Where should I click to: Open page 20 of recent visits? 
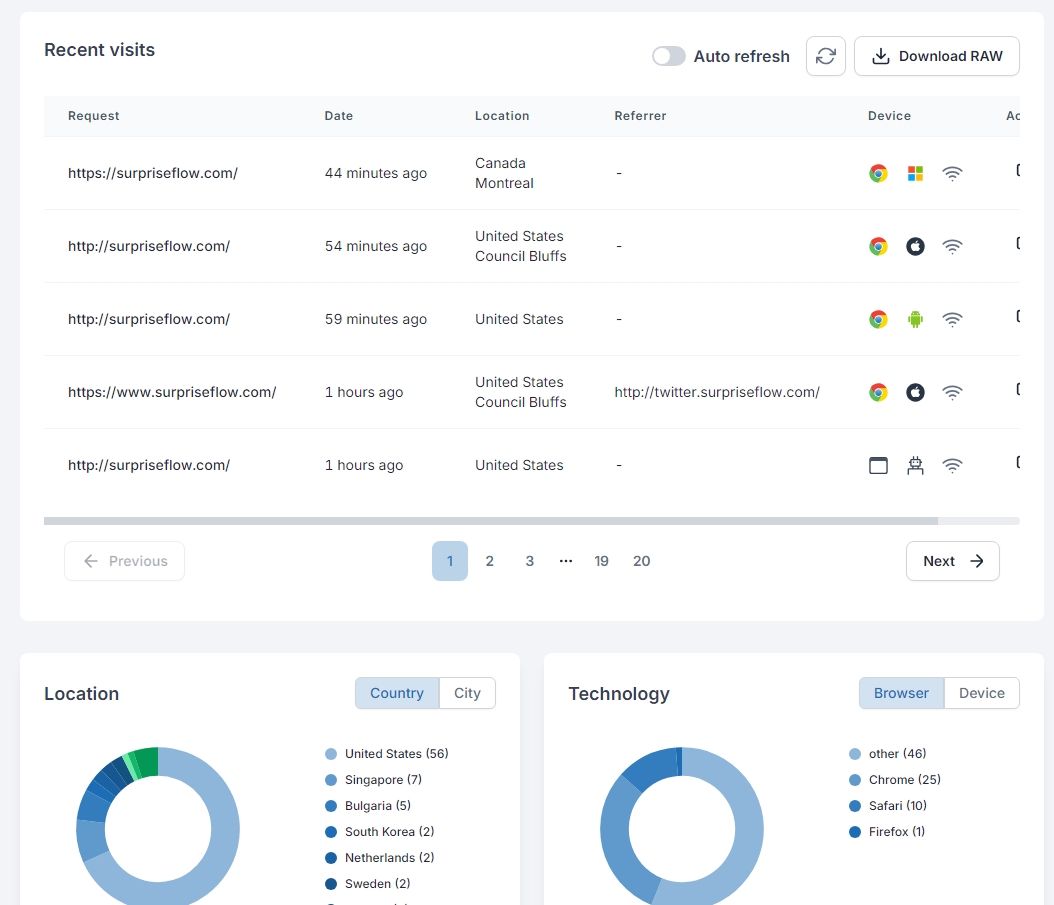click(x=641, y=561)
